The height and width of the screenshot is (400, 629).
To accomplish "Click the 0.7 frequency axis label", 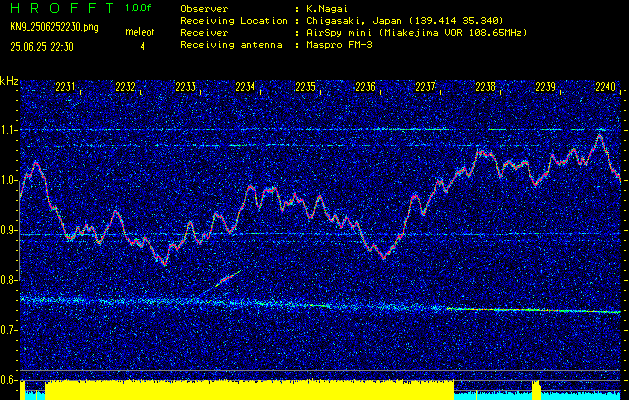I will pos(8,330).
